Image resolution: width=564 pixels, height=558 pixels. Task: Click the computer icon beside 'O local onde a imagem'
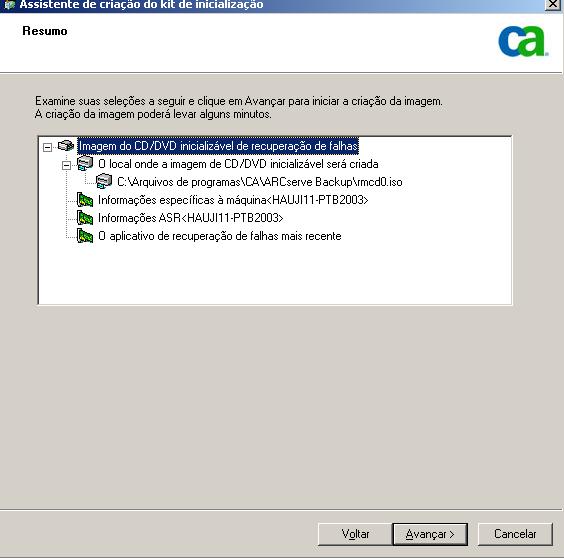pos(85,163)
